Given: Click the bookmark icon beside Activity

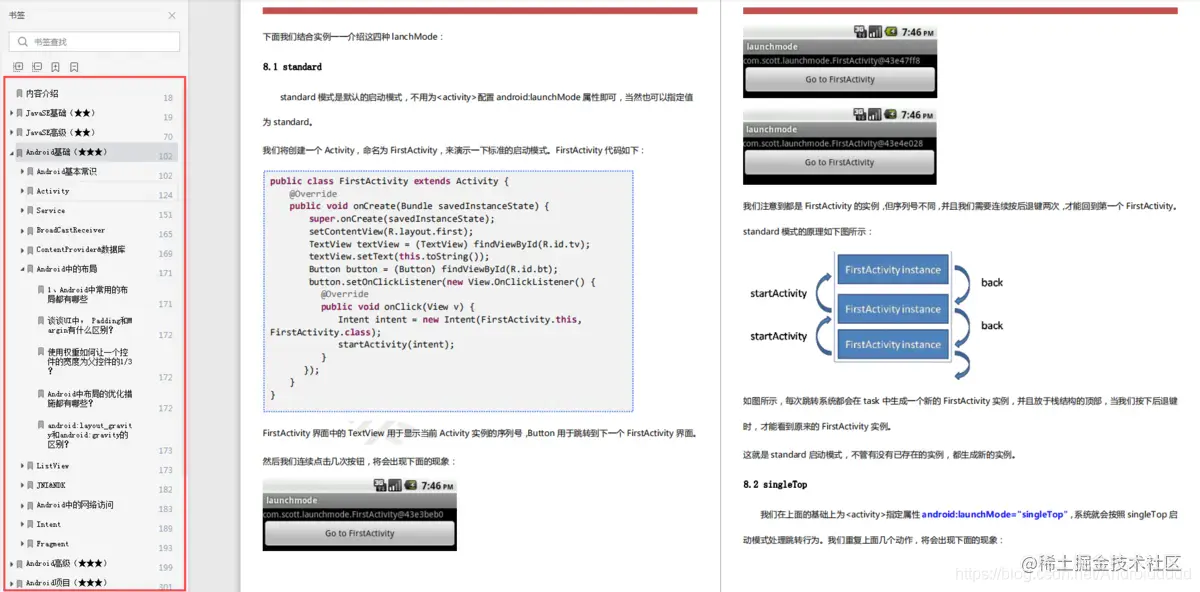Looking at the screenshot, I should pos(30,191).
